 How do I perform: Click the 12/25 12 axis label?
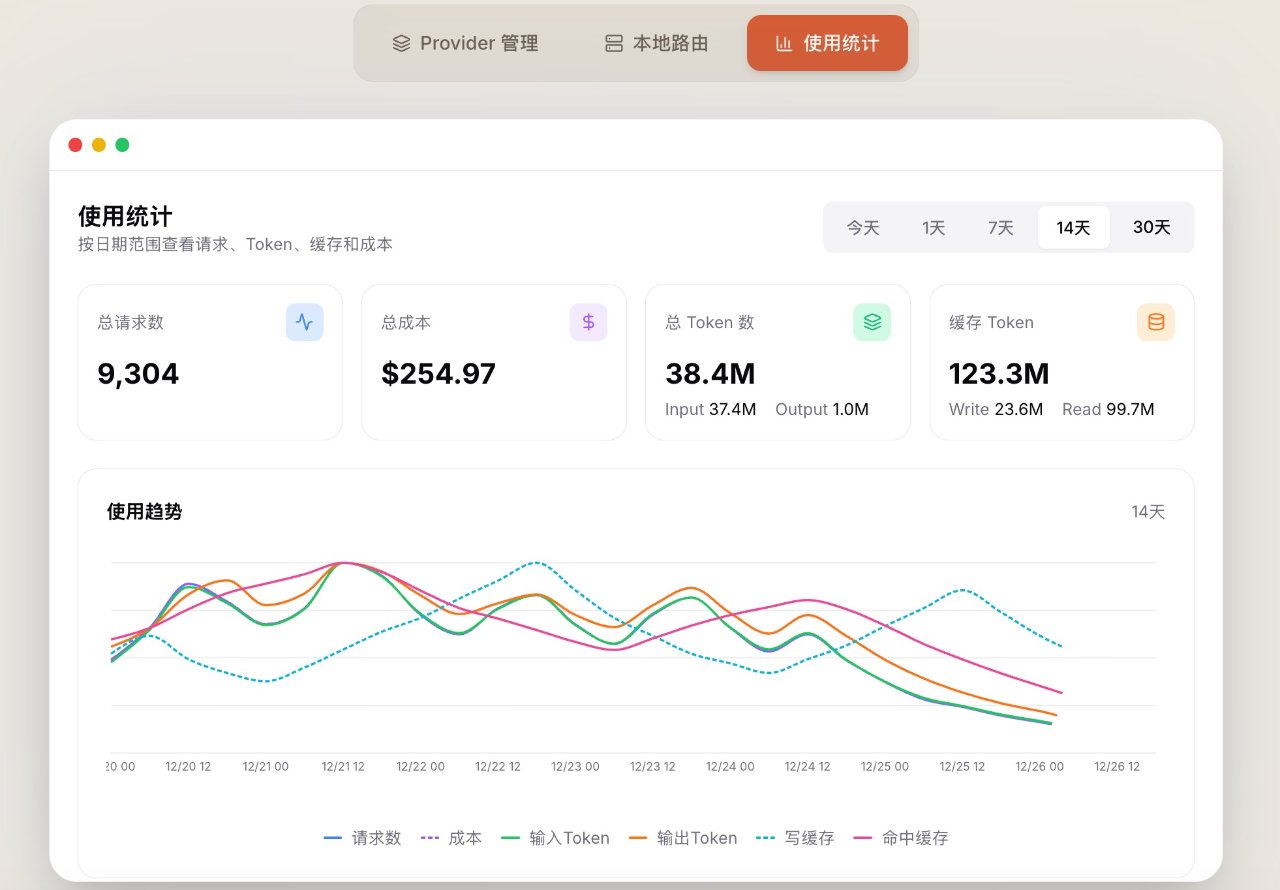pyautogui.click(x=962, y=767)
